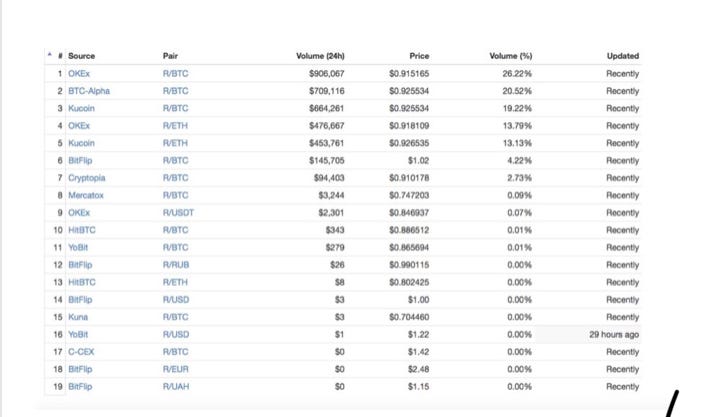The width and height of the screenshot is (701, 417).
Task: Open the C-CEX source link
Action: tap(81, 352)
